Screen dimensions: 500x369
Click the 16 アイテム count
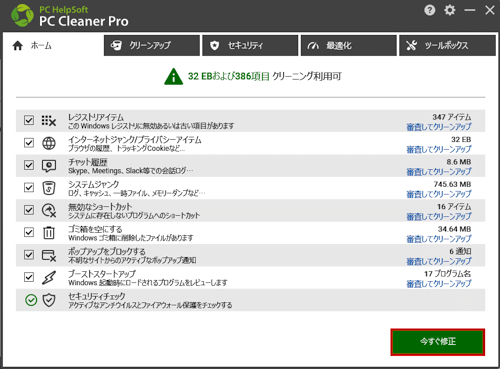(x=454, y=207)
